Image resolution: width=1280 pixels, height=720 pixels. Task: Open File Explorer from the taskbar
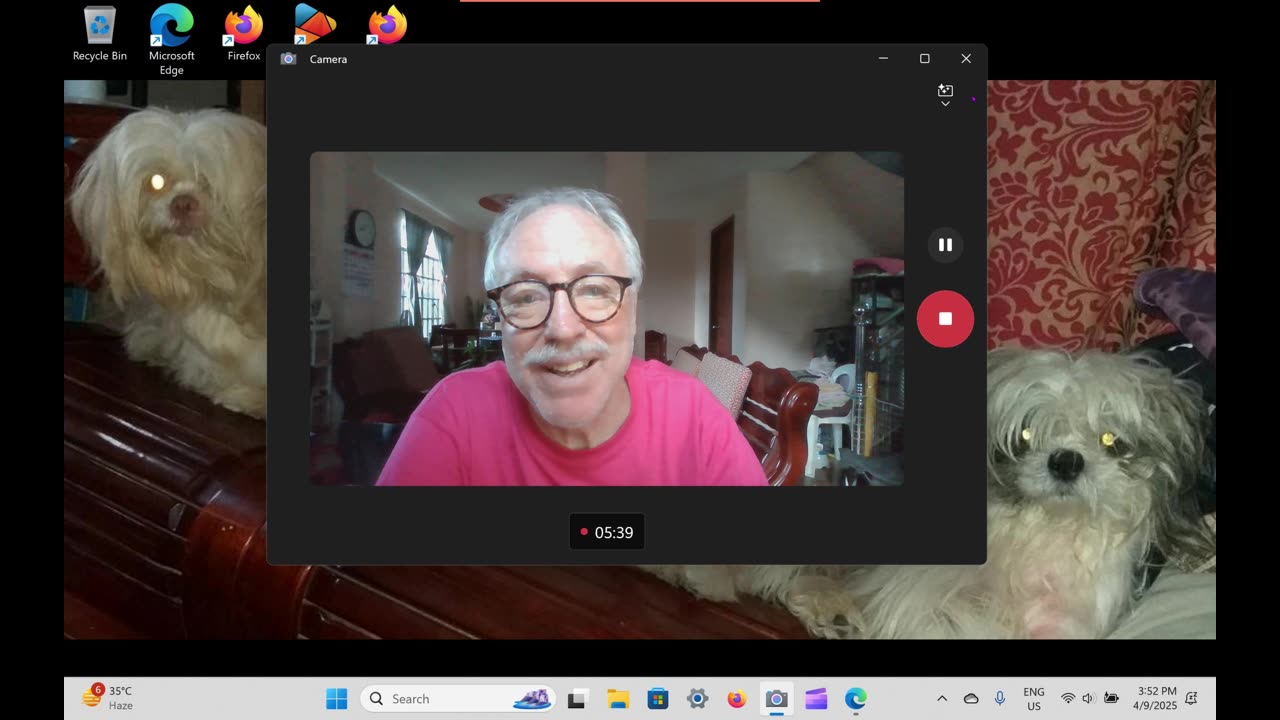[x=618, y=699]
